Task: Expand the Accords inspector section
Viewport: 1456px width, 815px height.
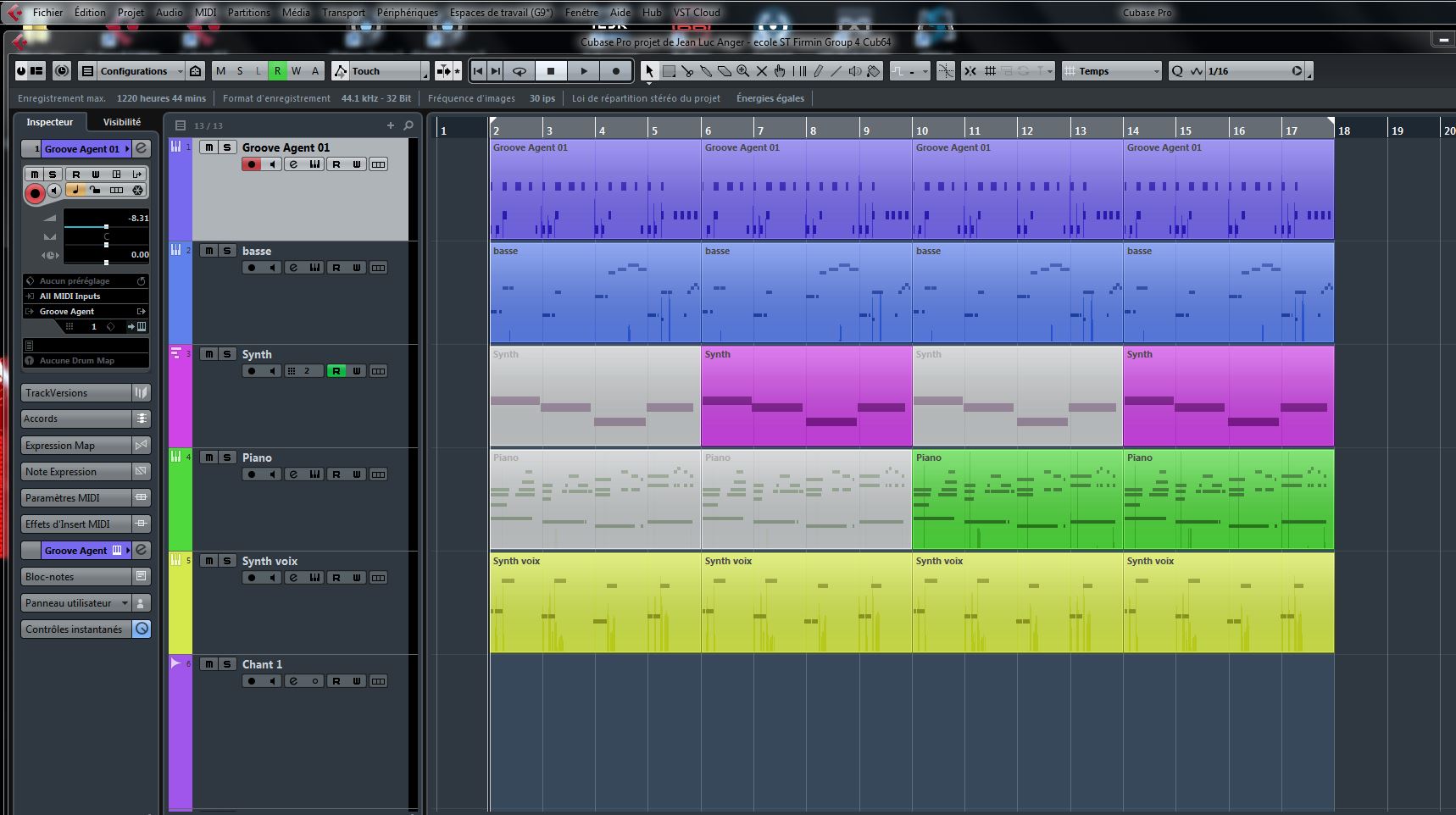Action: [76, 419]
